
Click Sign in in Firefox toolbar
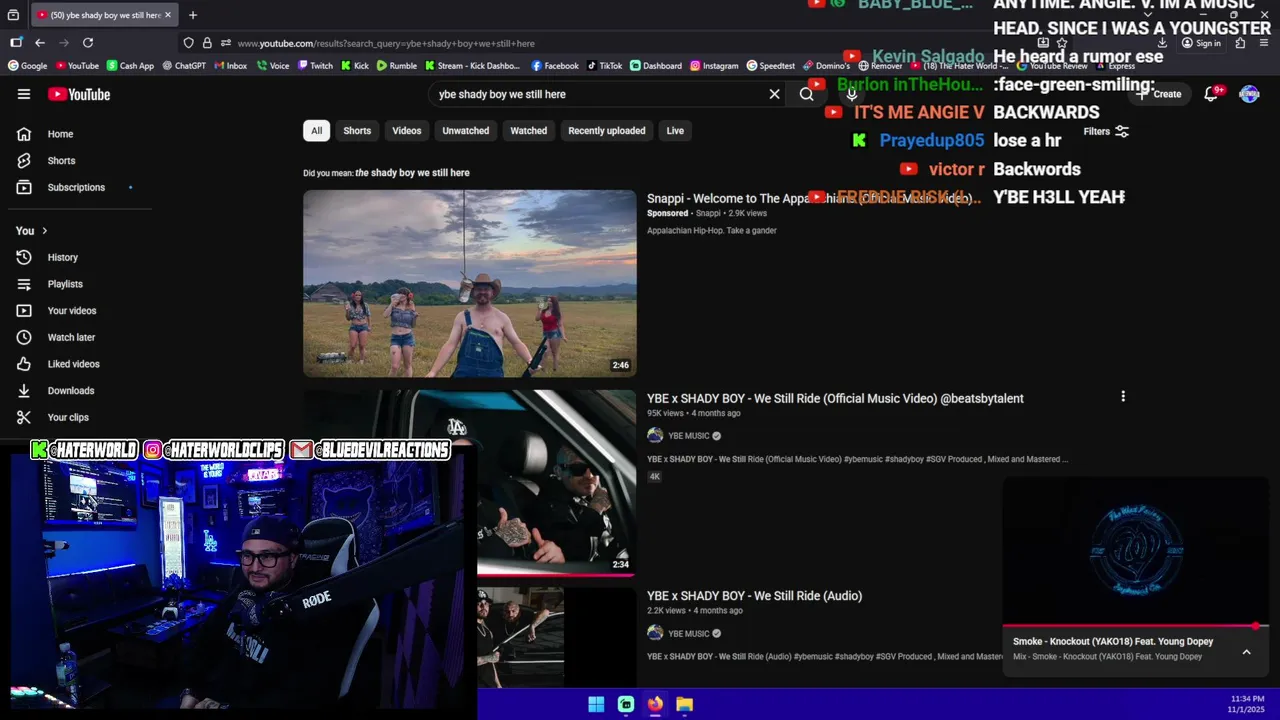click(x=1201, y=43)
